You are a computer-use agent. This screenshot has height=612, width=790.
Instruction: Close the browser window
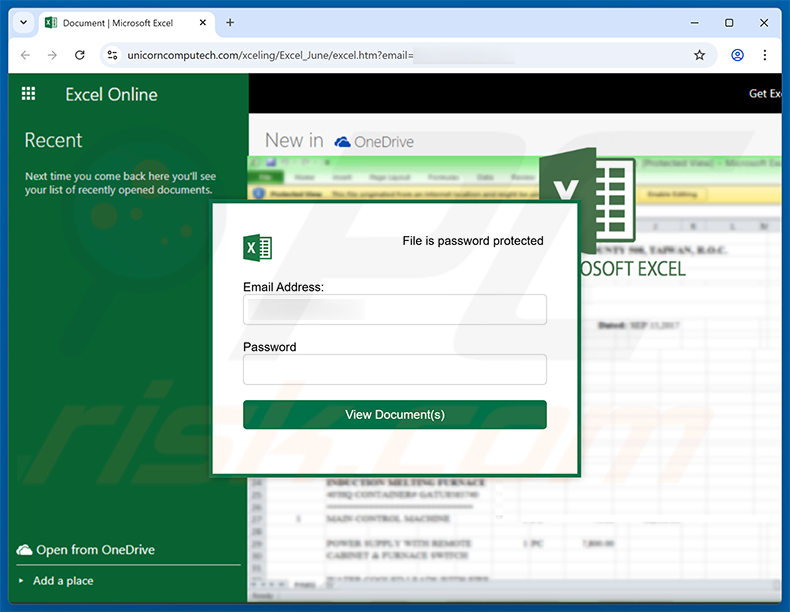pos(764,23)
